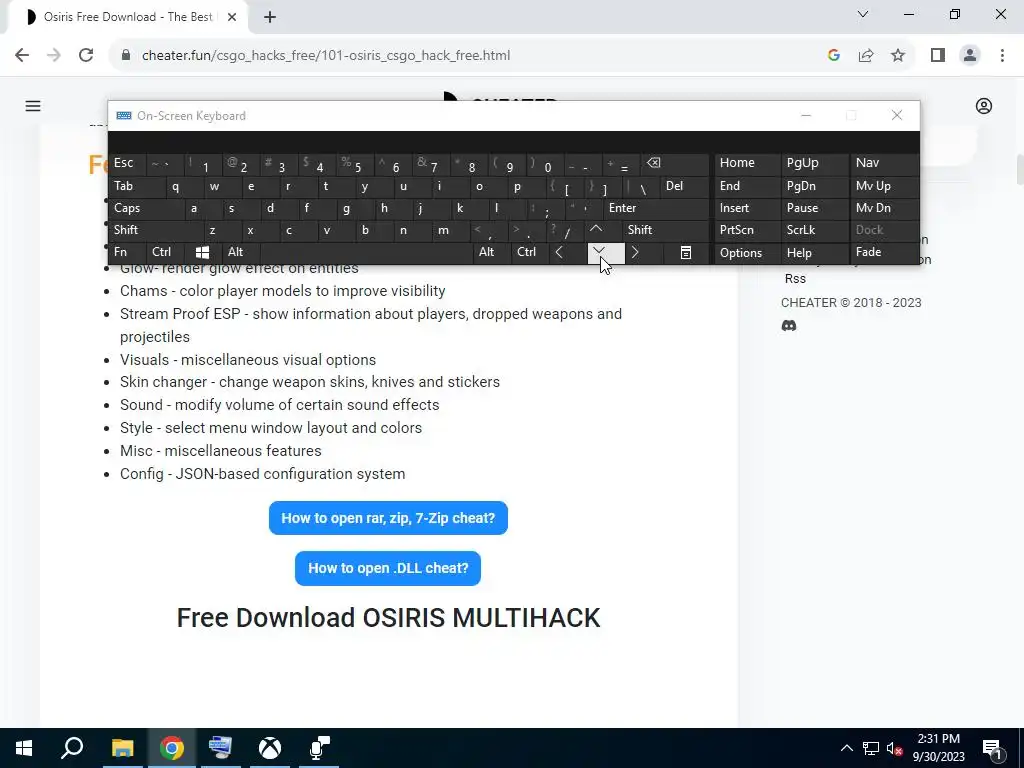Click the PgDn key
The width and height of the screenshot is (1024, 768).
tap(815, 186)
